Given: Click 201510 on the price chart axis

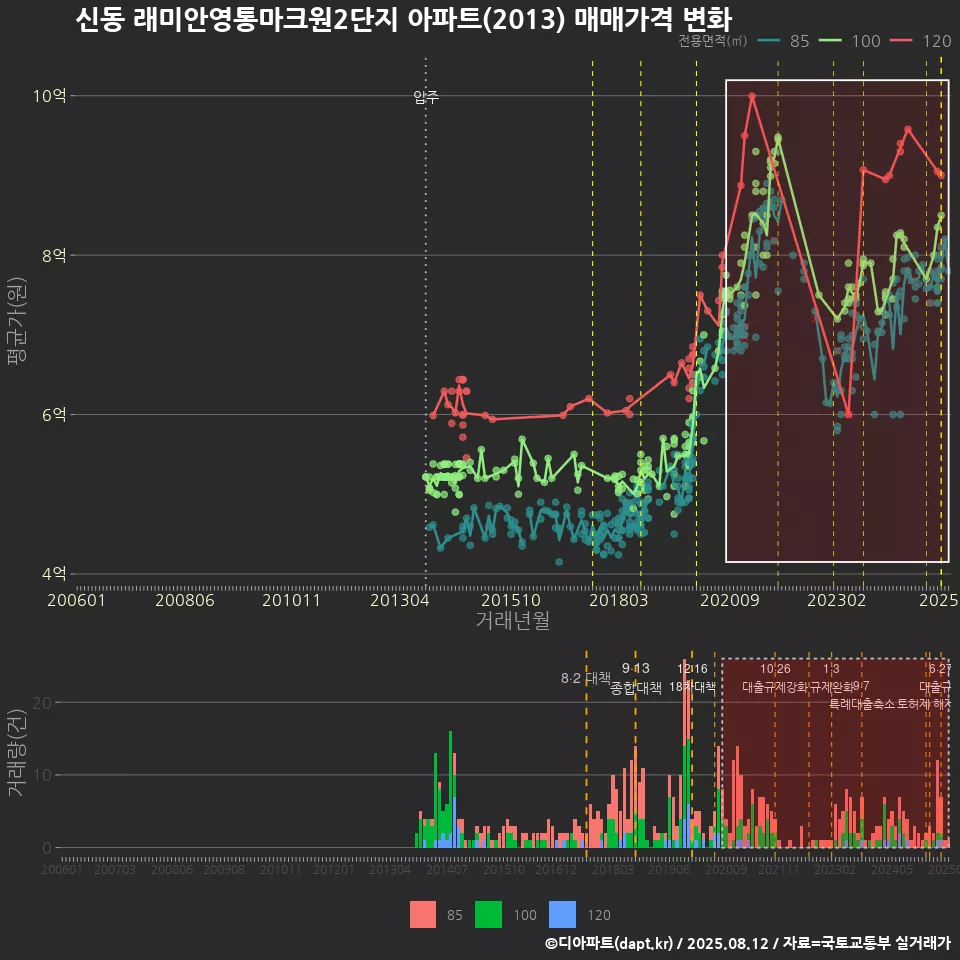Looking at the screenshot, I should 511,600.
